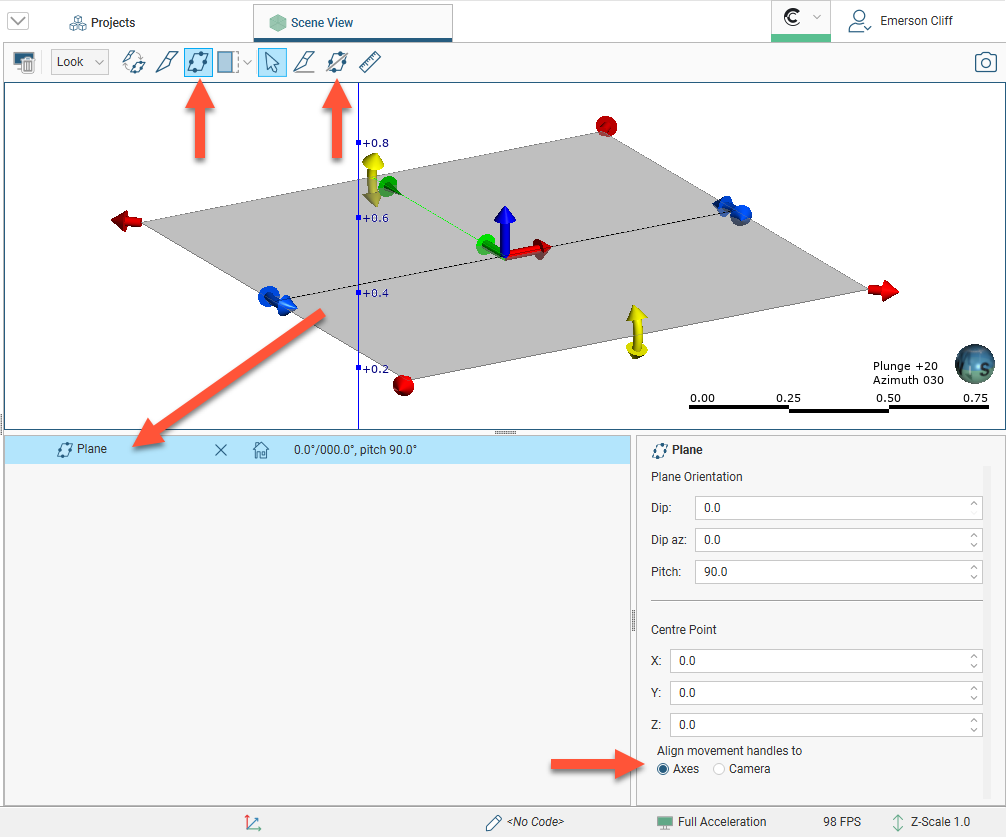
Task: Open the Look dropdown menu
Action: [79, 62]
